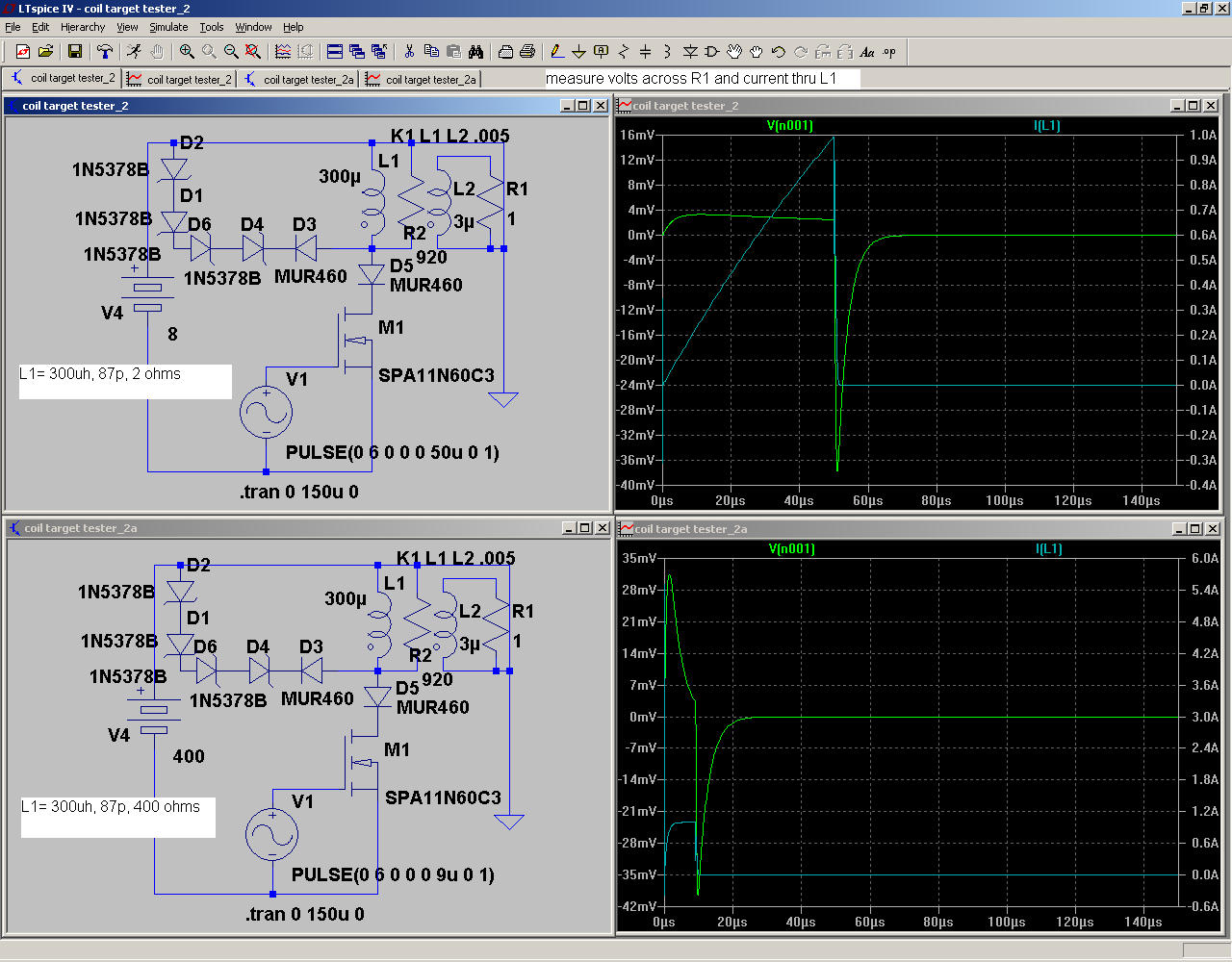
Task: Switch to coil target tester_2 waveform tab
Action: pyautogui.click(x=181, y=79)
